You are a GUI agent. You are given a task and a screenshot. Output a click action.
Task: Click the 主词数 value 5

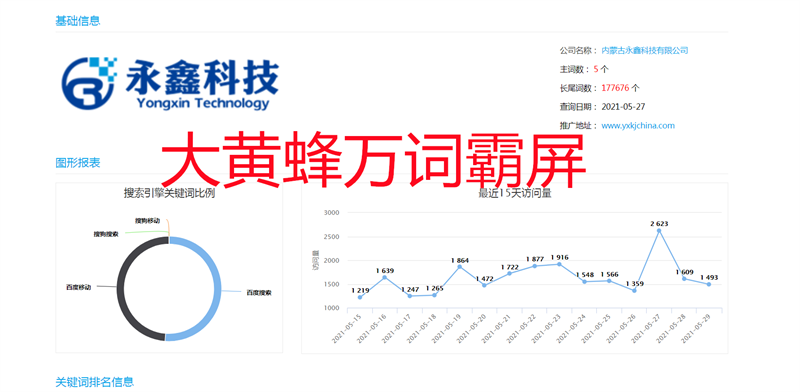[x=596, y=69]
